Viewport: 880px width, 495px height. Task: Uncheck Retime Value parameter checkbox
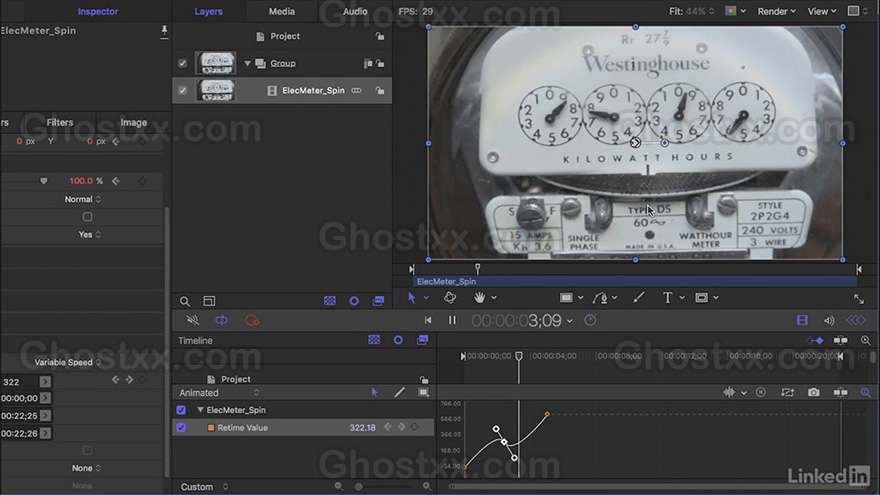point(181,428)
